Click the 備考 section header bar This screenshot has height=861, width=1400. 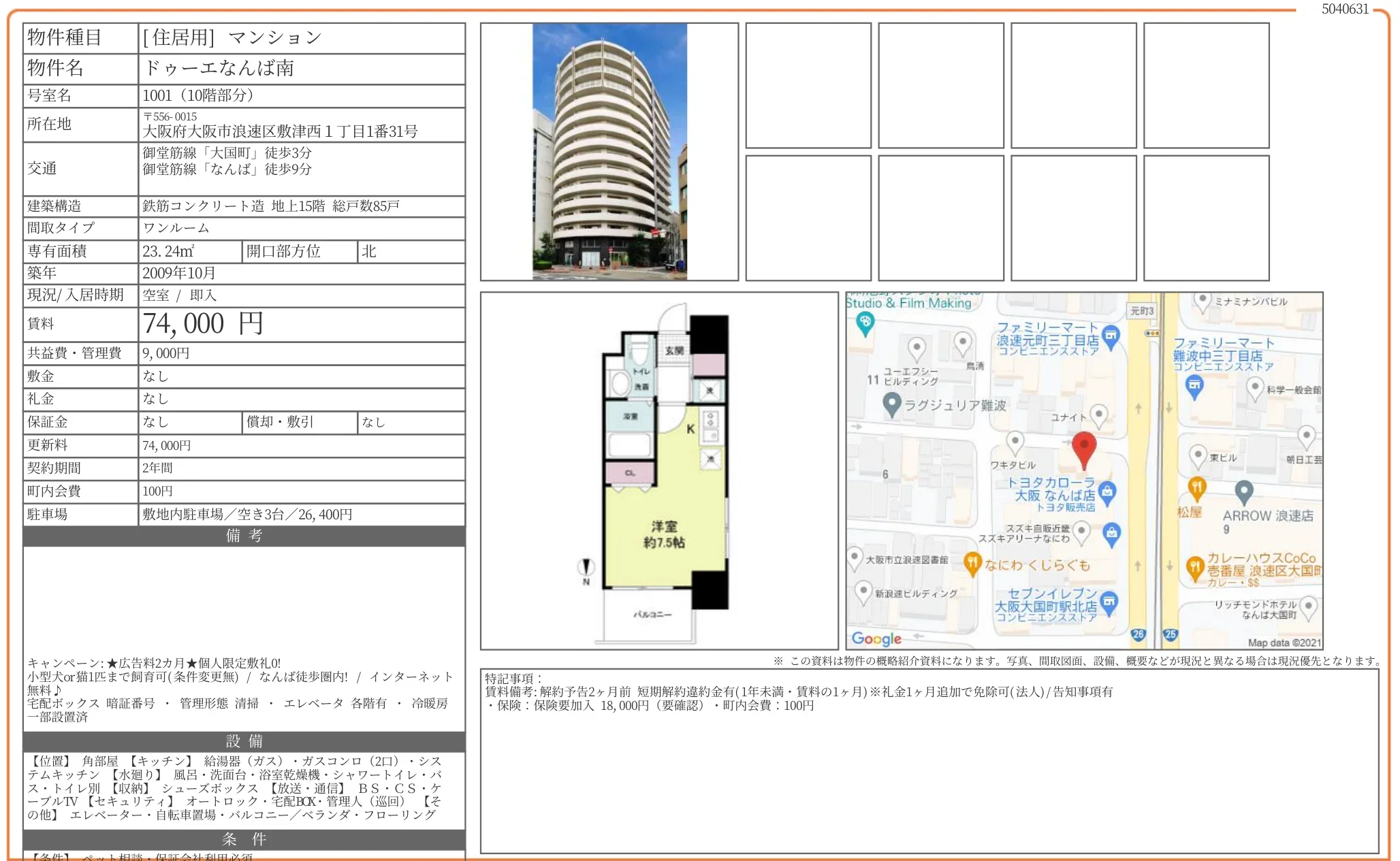244,536
